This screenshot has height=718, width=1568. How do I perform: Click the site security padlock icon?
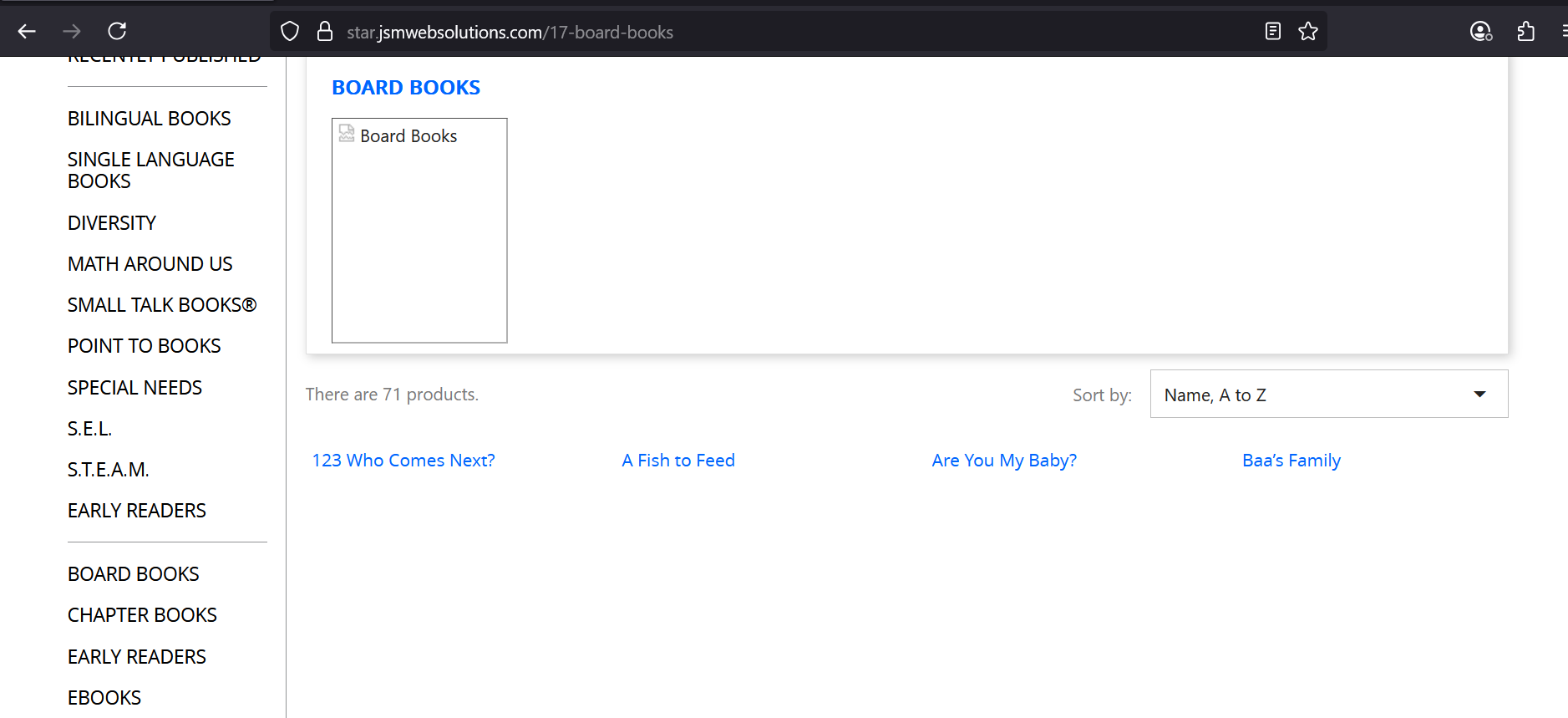click(325, 32)
